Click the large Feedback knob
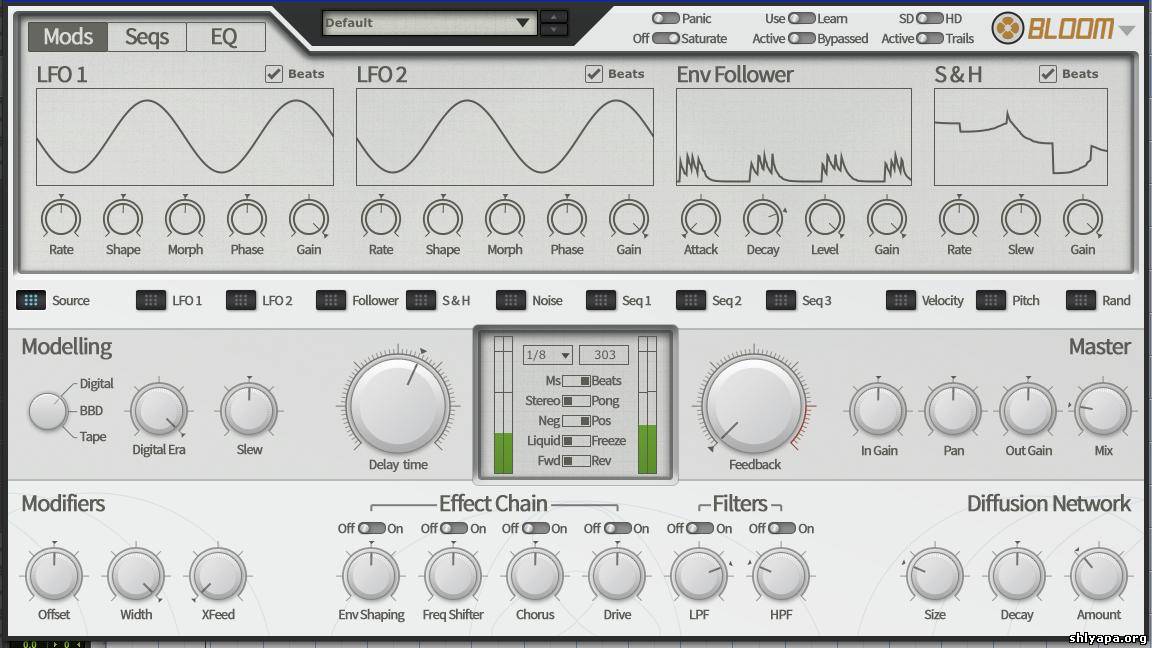This screenshot has width=1152, height=648. tap(754, 404)
